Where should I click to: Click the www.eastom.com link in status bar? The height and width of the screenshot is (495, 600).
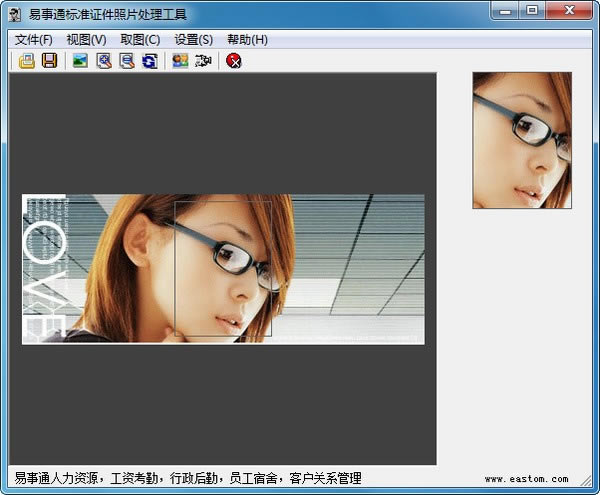pyautogui.click(x=526, y=479)
